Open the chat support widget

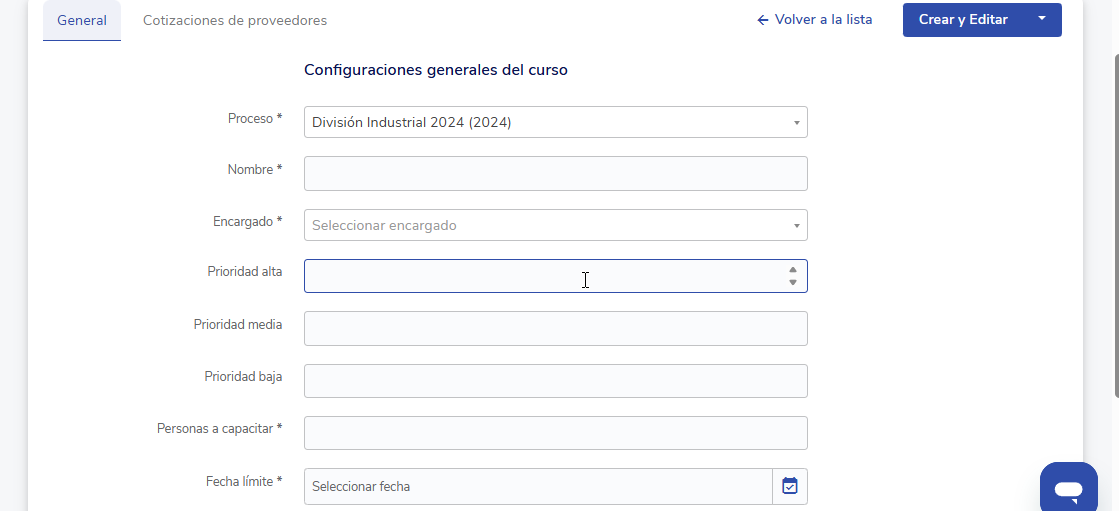1068,489
